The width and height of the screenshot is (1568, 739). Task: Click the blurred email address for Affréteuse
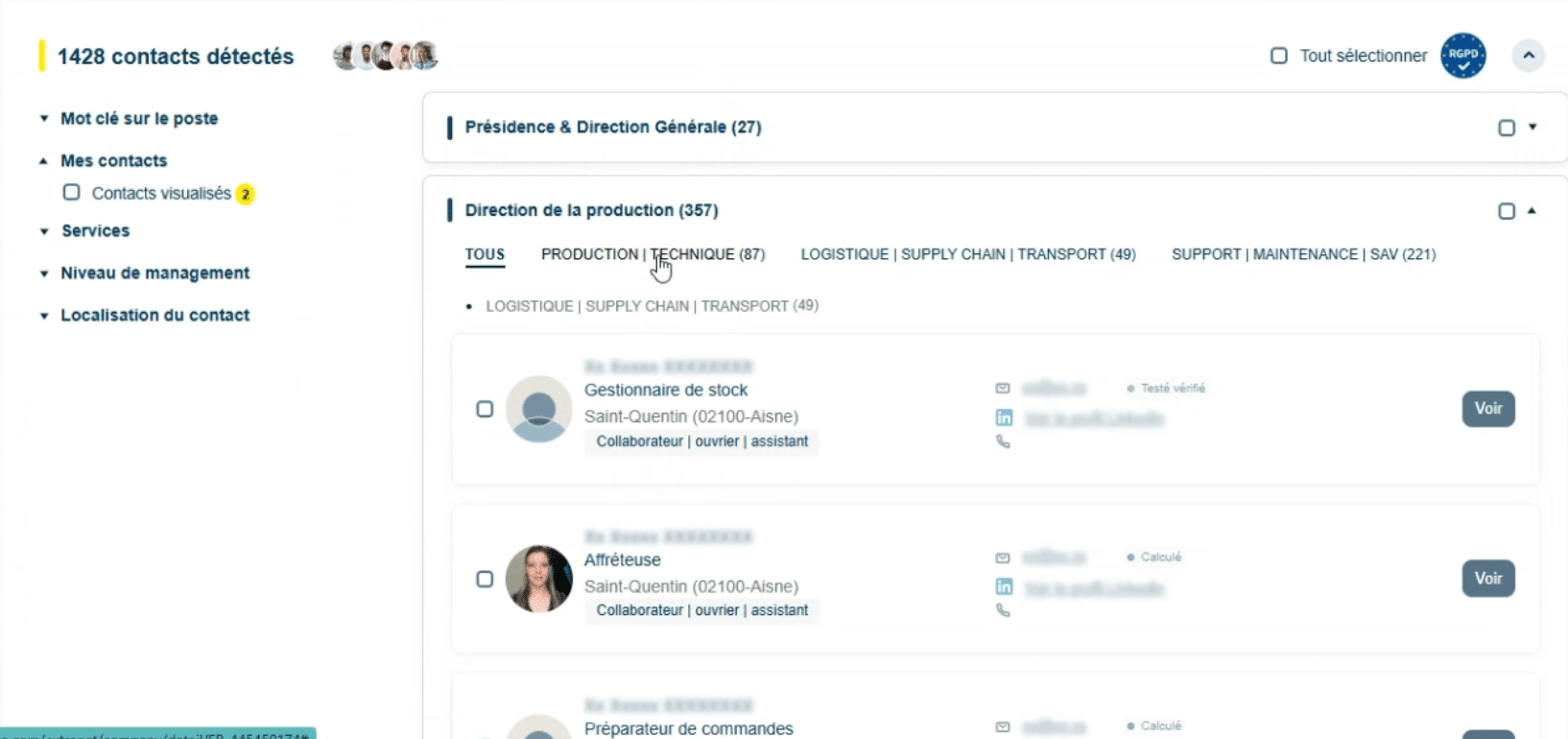tap(1054, 557)
